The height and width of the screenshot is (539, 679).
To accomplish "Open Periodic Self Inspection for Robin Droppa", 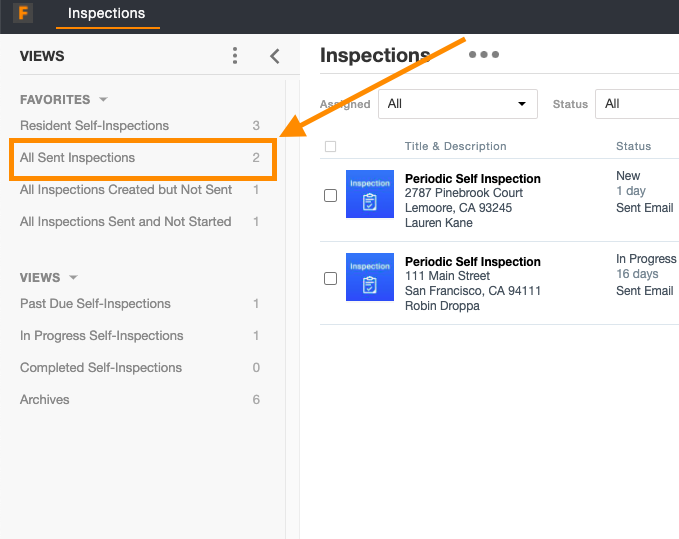I will (x=472, y=262).
